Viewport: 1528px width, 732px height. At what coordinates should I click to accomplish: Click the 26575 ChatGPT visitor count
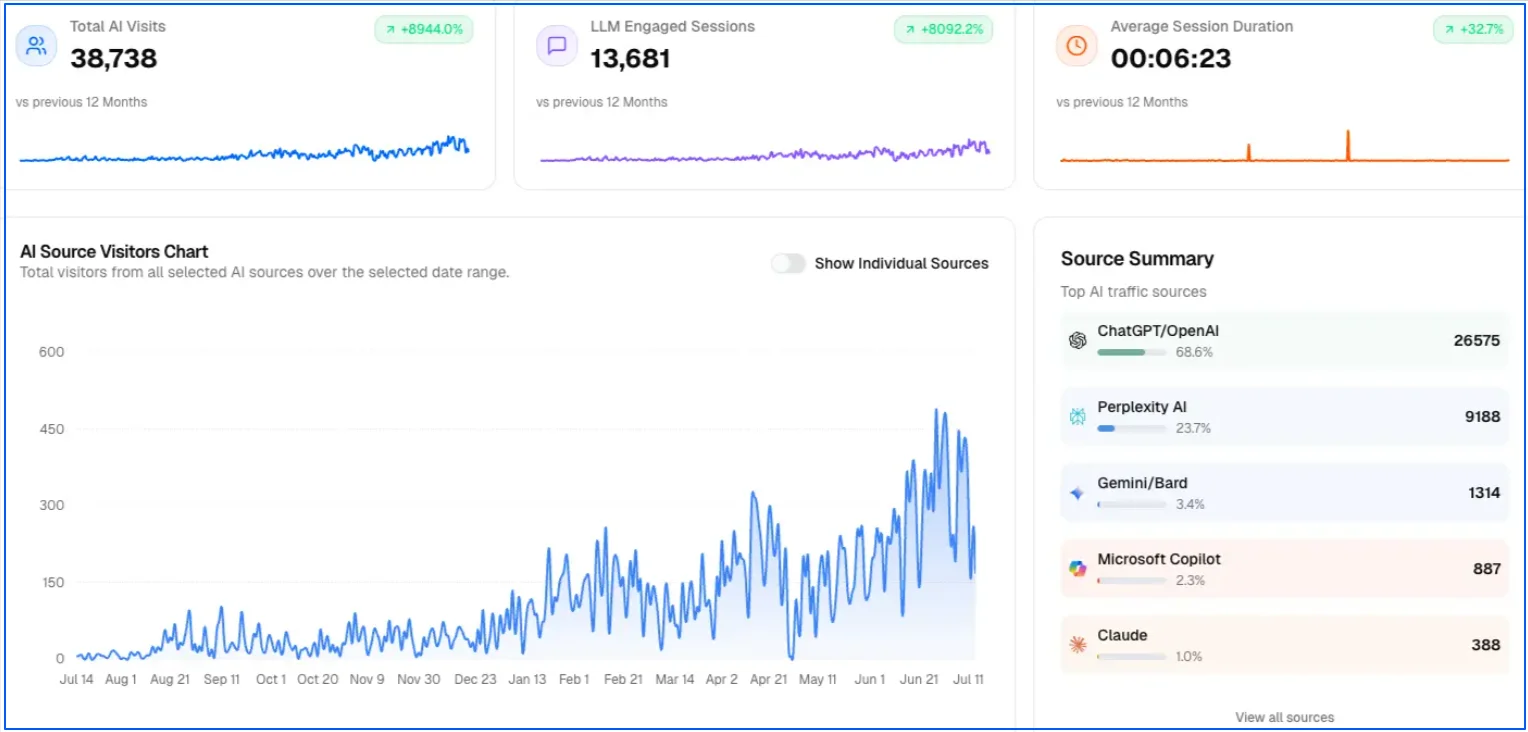[x=1477, y=340]
